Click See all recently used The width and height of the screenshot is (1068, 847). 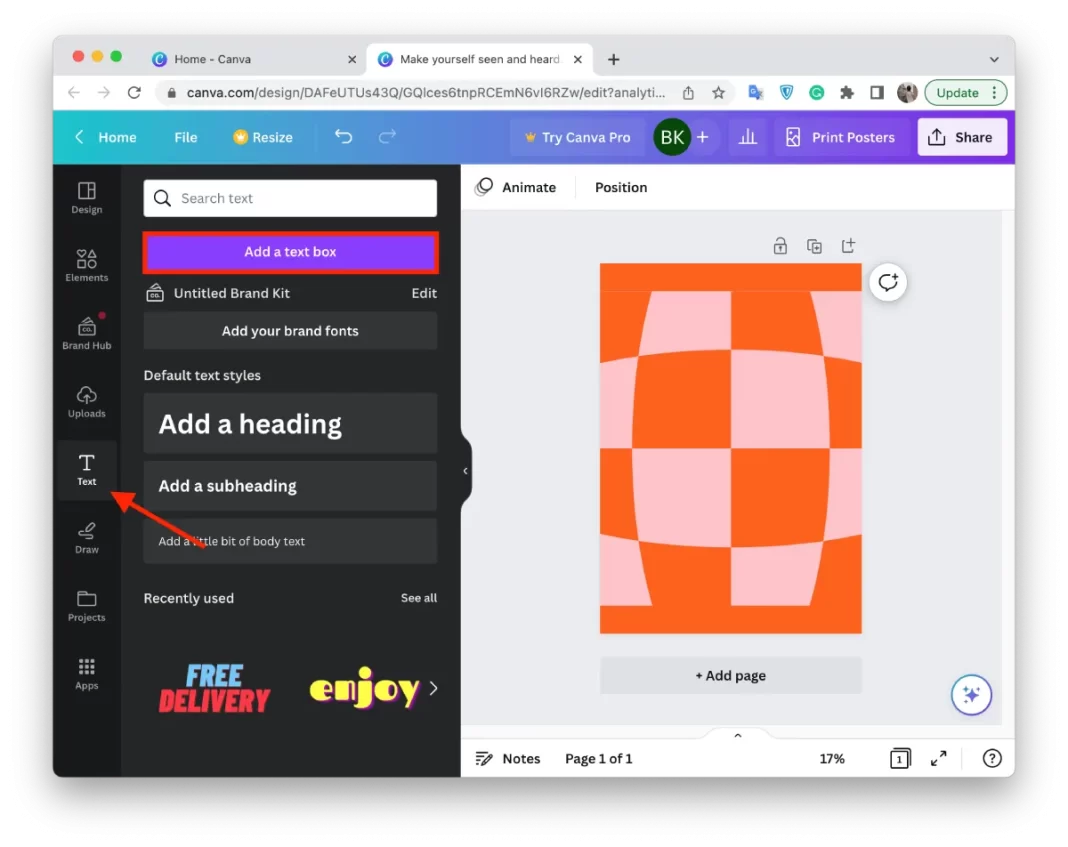pyautogui.click(x=419, y=598)
